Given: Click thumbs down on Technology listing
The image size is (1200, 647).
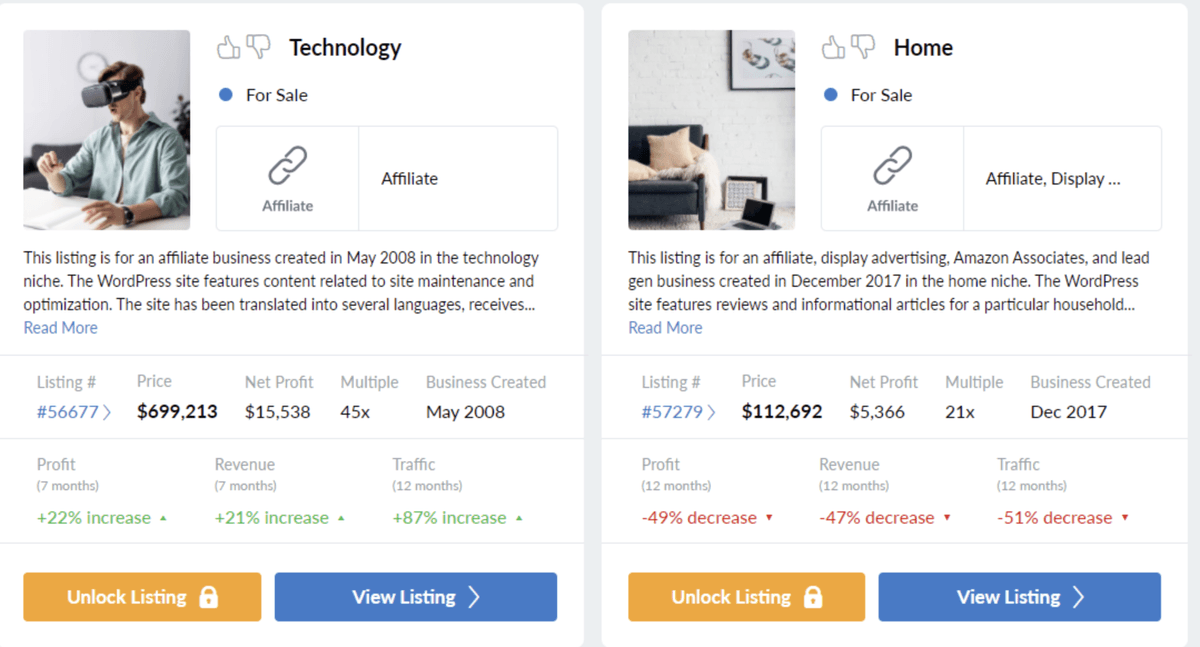Looking at the screenshot, I should [x=259, y=46].
